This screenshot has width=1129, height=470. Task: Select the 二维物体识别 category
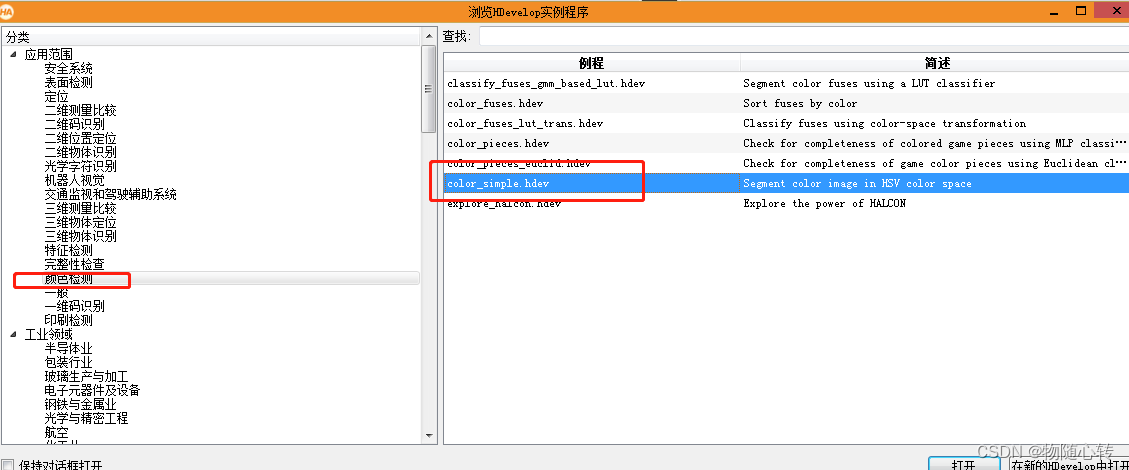pos(80,153)
